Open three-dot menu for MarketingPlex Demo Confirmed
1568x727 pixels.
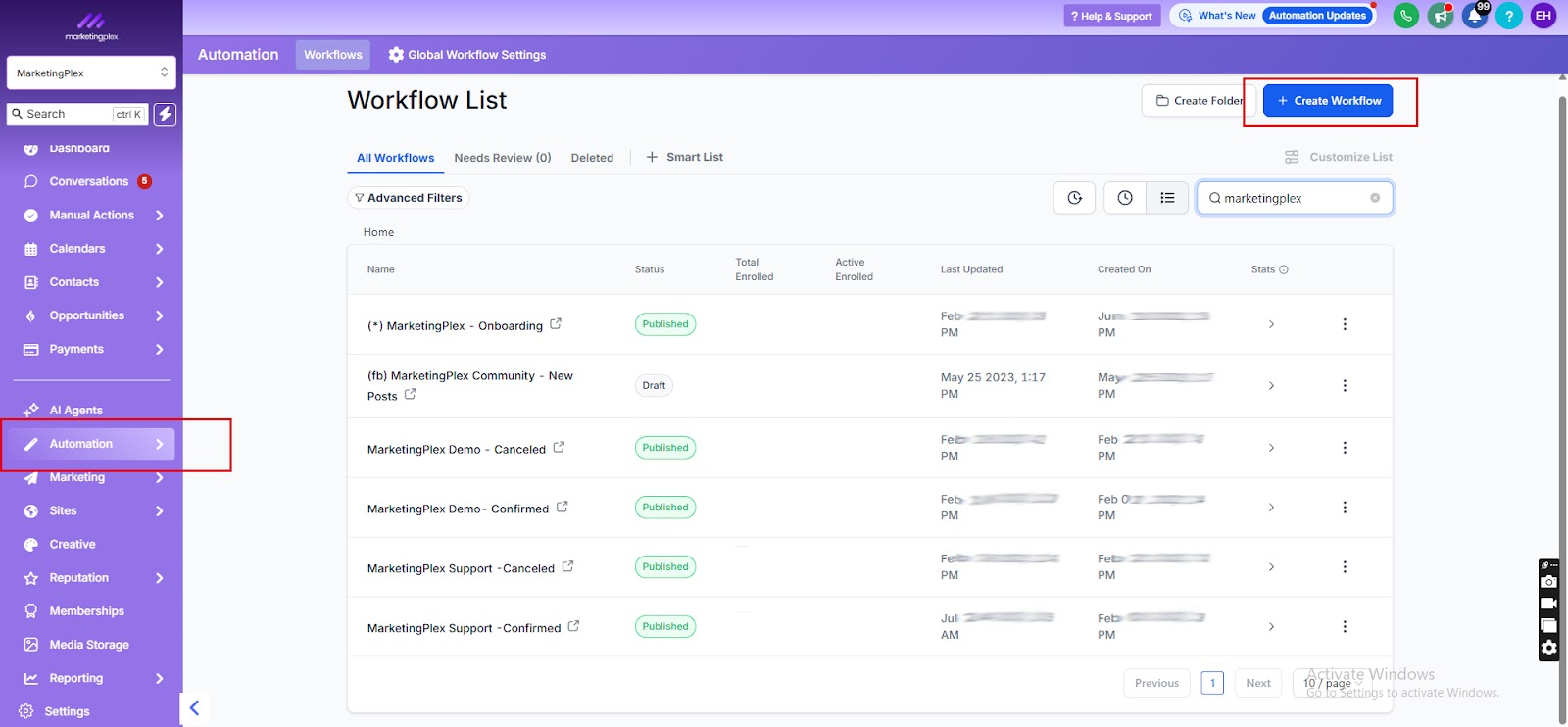coord(1345,508)
